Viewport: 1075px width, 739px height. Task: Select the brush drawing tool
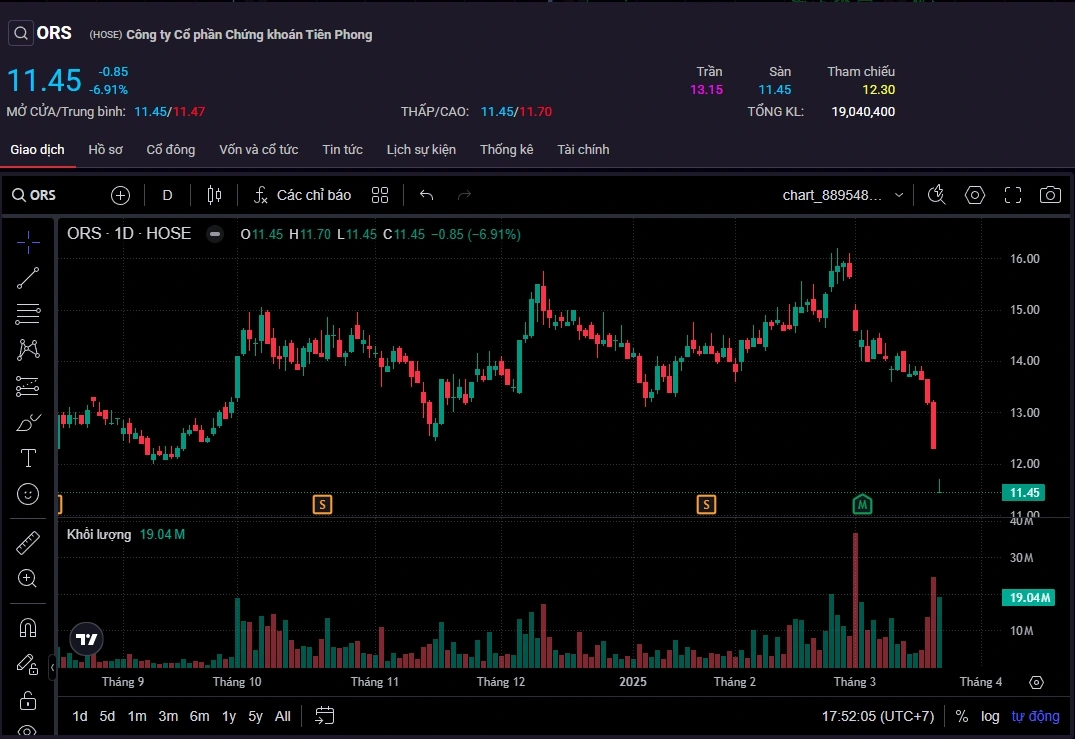click(x=28, y=422)
